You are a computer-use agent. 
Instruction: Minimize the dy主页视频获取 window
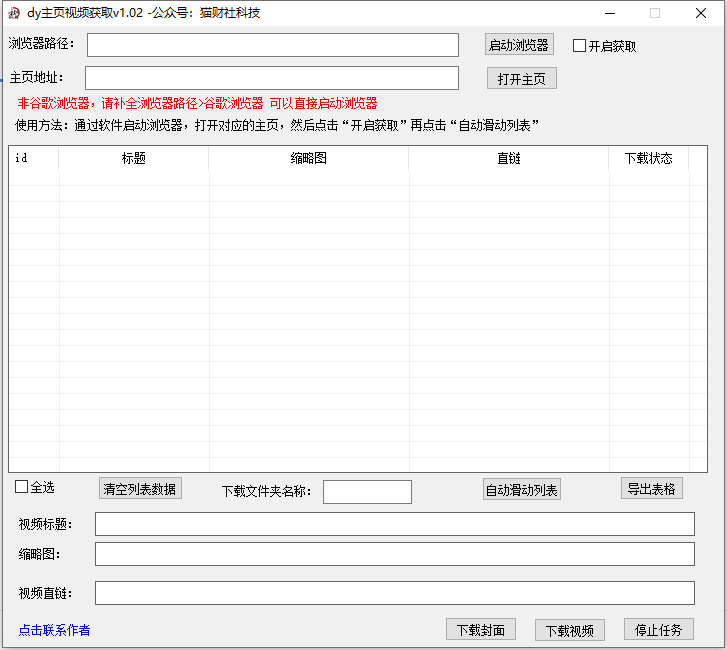[x=610, y=13]
